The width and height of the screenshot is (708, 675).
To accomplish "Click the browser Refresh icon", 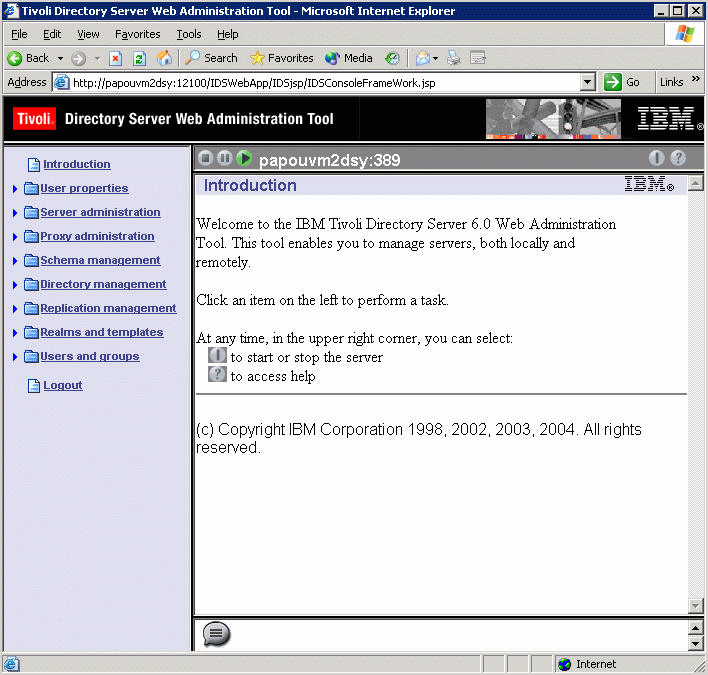I will [x=140, y=58].
